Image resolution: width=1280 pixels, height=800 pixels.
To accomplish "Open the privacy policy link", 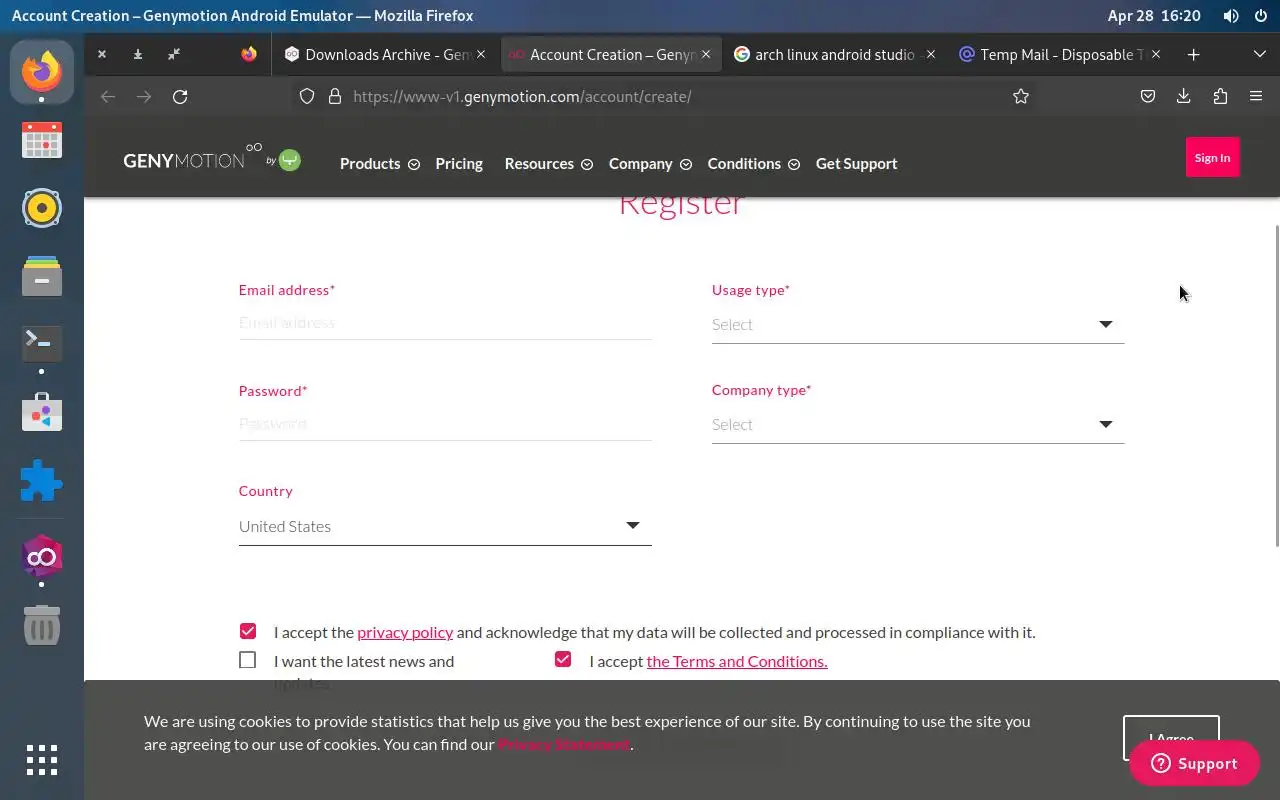I will pyautogui.click(x=405, y=632).
